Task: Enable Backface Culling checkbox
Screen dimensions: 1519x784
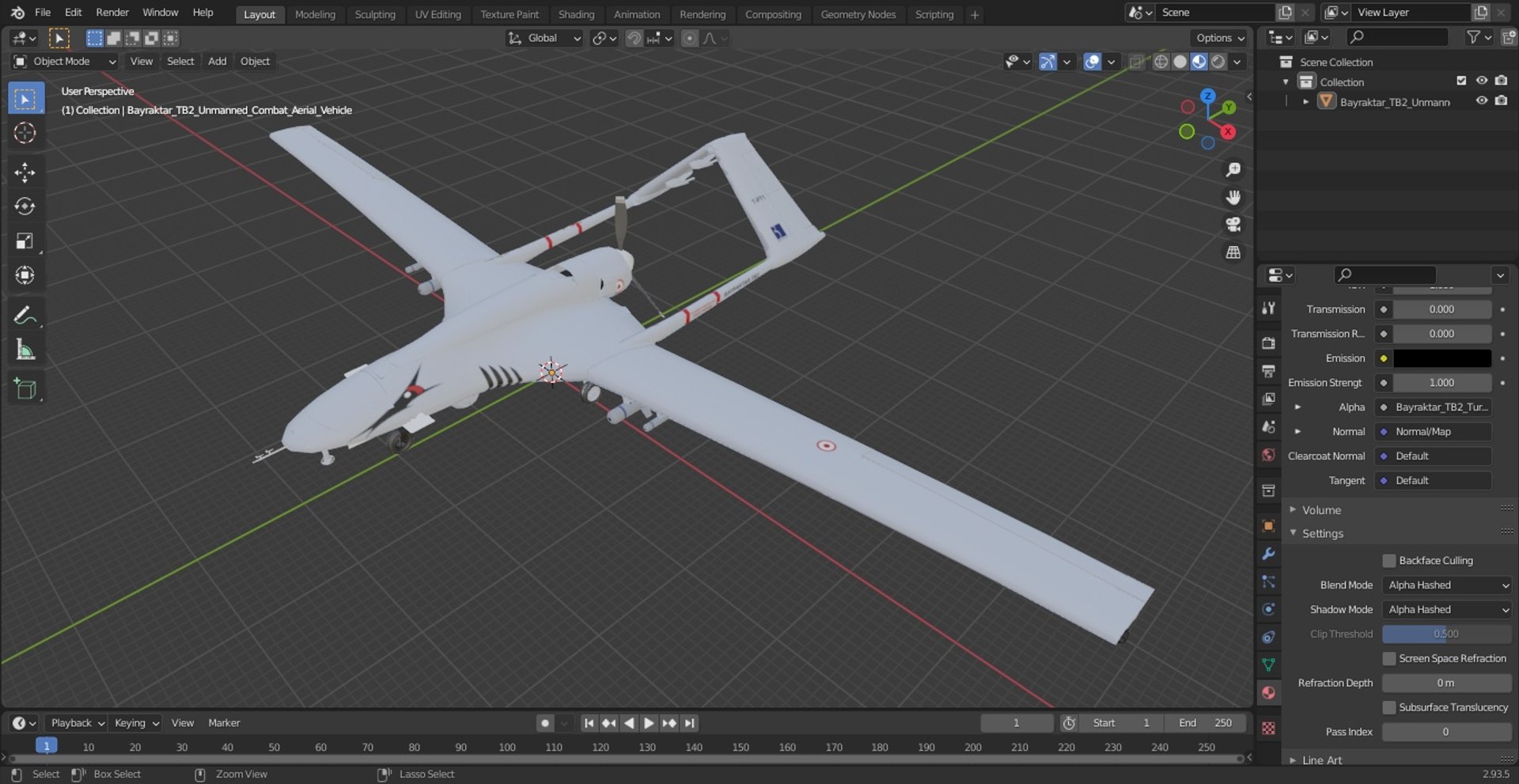Action: click(1388, 561)
